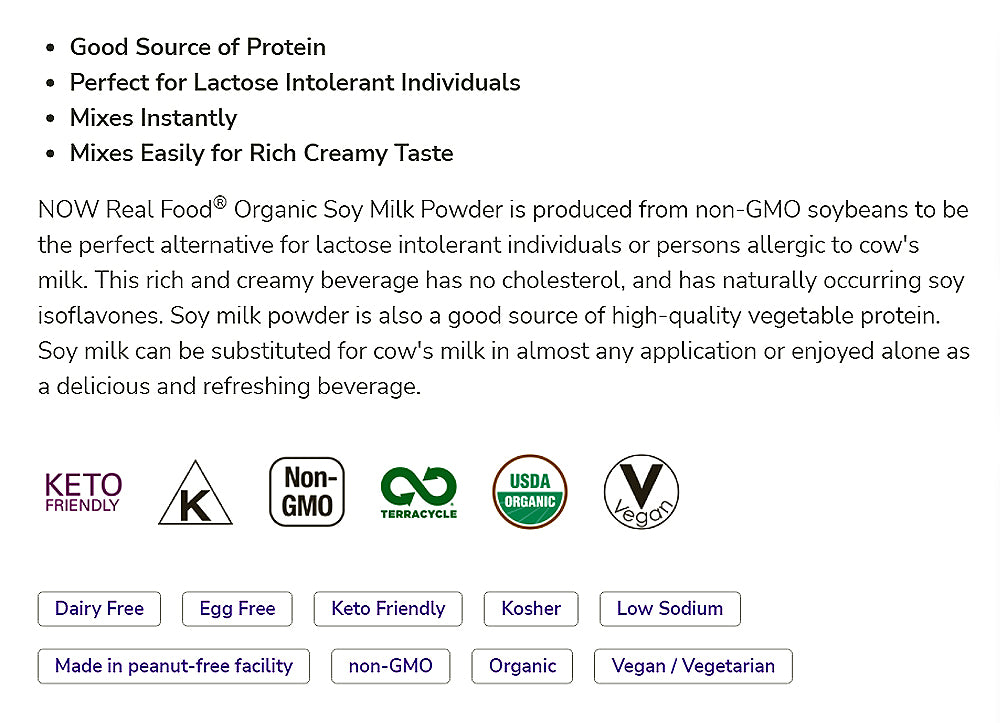Click the Keto Friendly badge icon

click(x=83, y=492)
